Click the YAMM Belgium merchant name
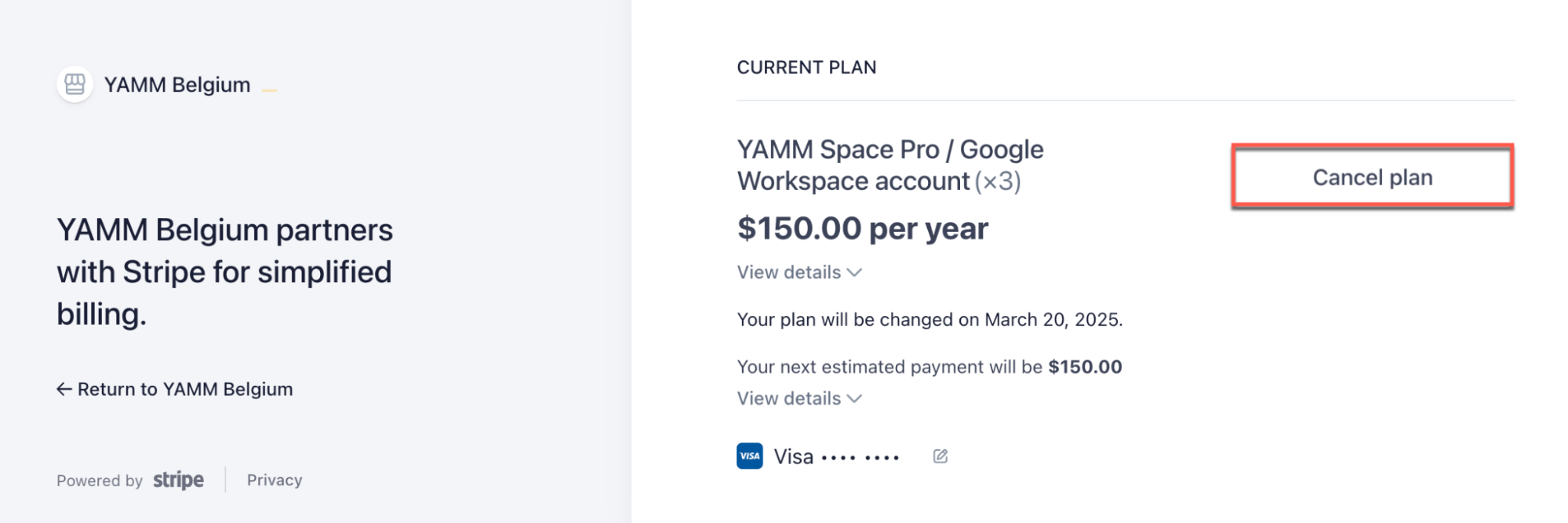The height and width of the screenshot is (523, 1568). point(177,85)
